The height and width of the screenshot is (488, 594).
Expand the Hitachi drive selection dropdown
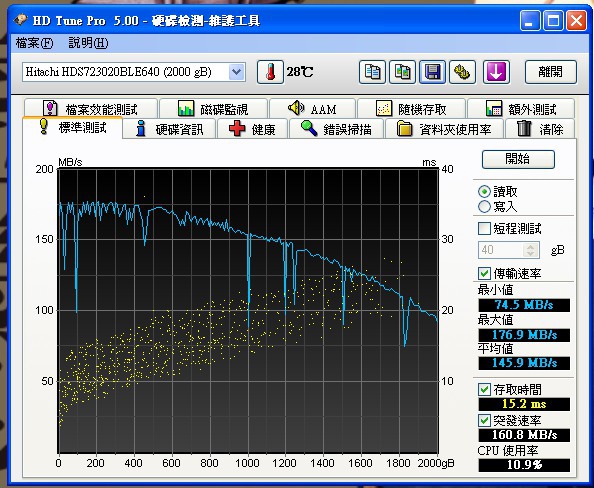point(236,72)
